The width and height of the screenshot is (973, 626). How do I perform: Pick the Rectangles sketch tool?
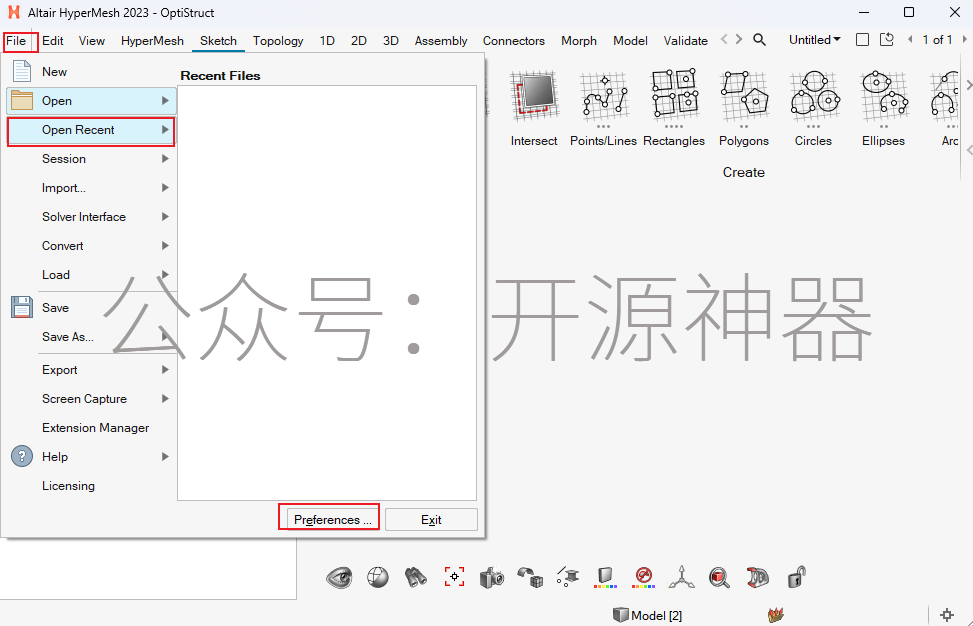point(674,109)
